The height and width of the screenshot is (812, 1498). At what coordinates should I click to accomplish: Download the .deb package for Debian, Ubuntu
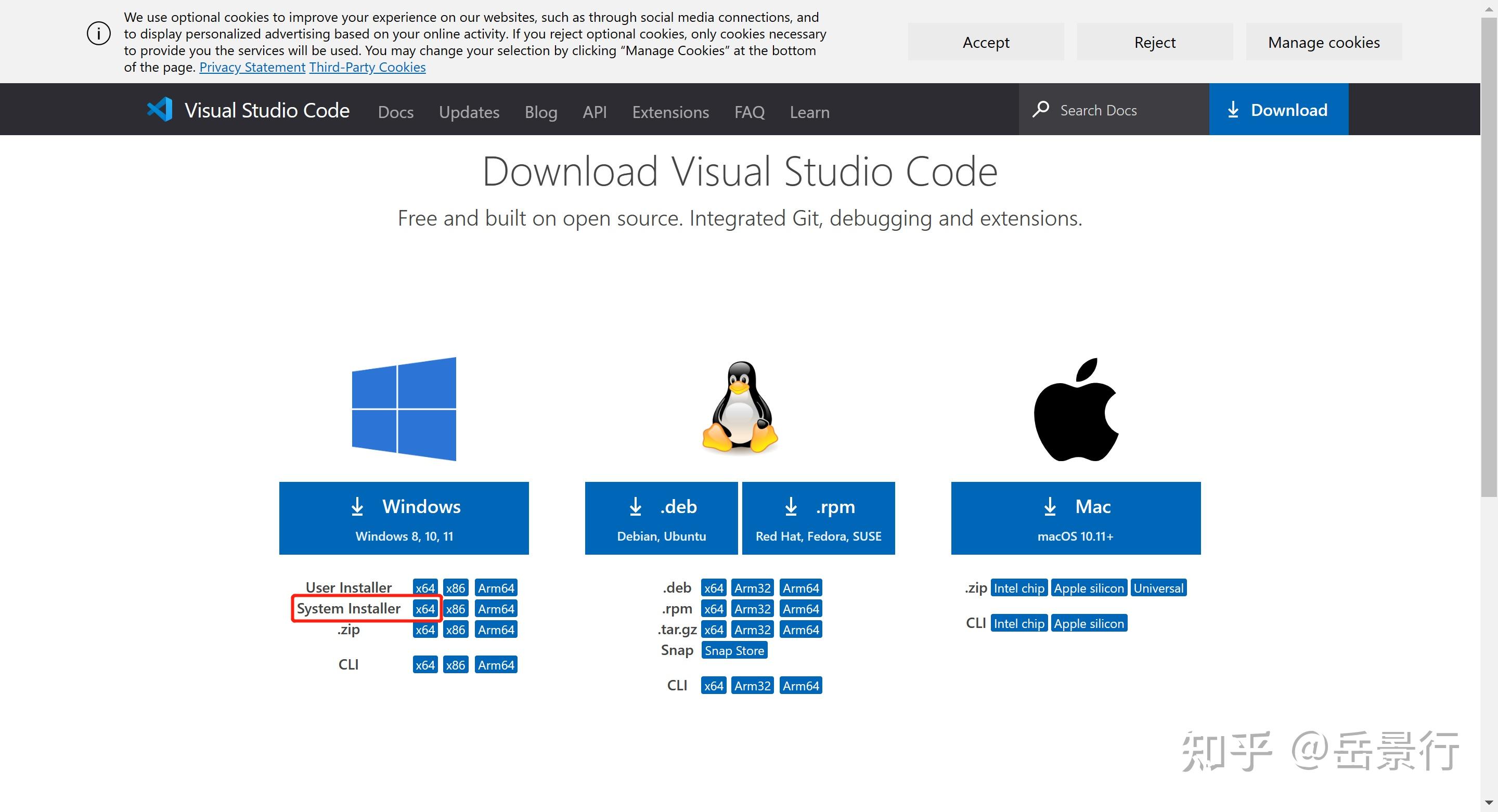point(661,518)
